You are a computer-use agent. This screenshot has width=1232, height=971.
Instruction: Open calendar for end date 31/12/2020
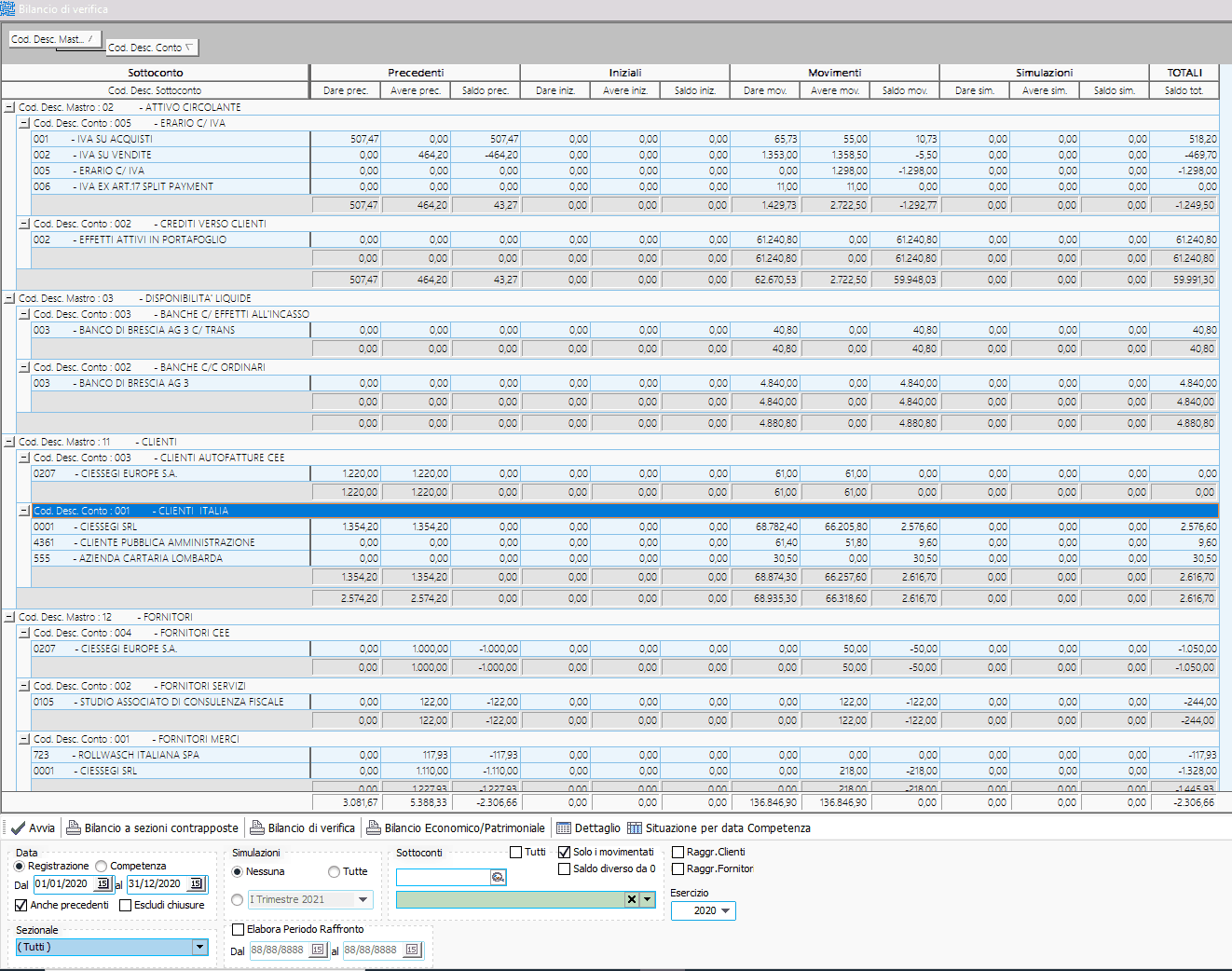pyautogui.click(x=197, y=883)
